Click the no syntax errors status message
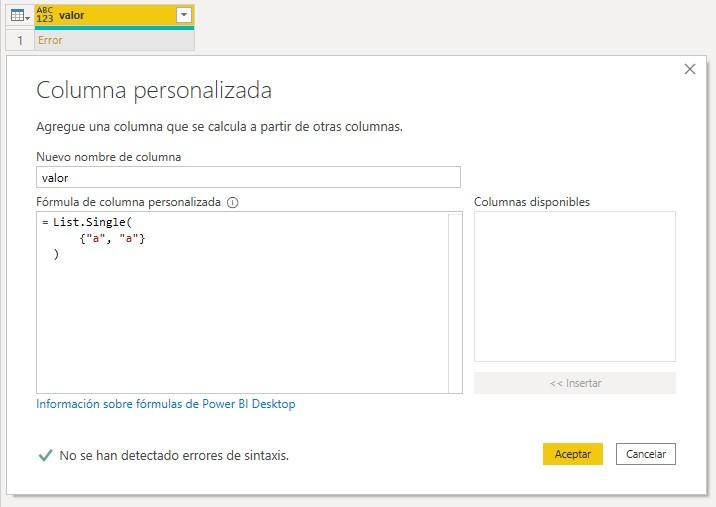Viewport: 716px width, 507px height. coord(174,455)
